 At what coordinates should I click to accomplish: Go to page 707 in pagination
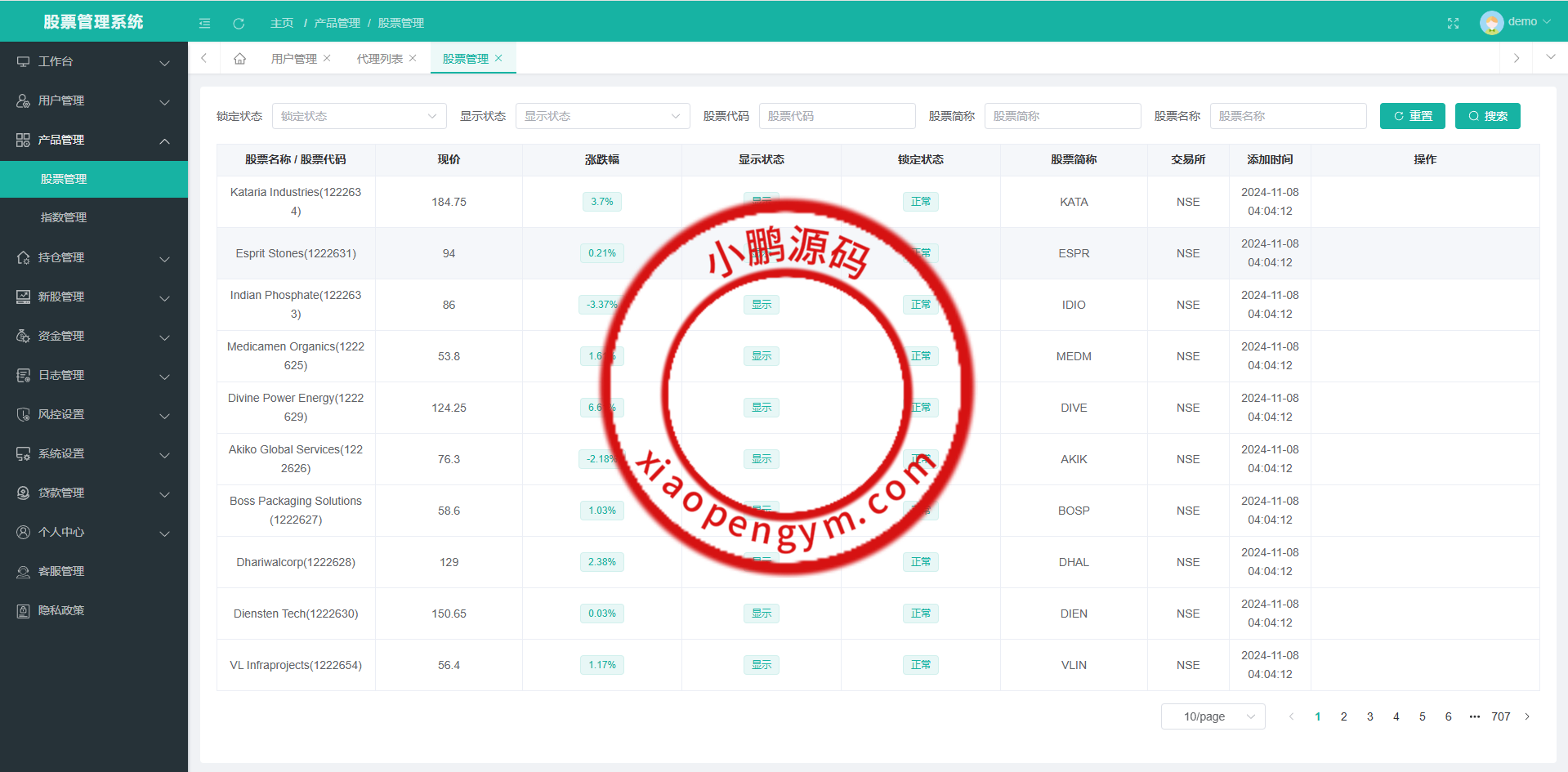pyautogui.click(x=1500, y=716)
